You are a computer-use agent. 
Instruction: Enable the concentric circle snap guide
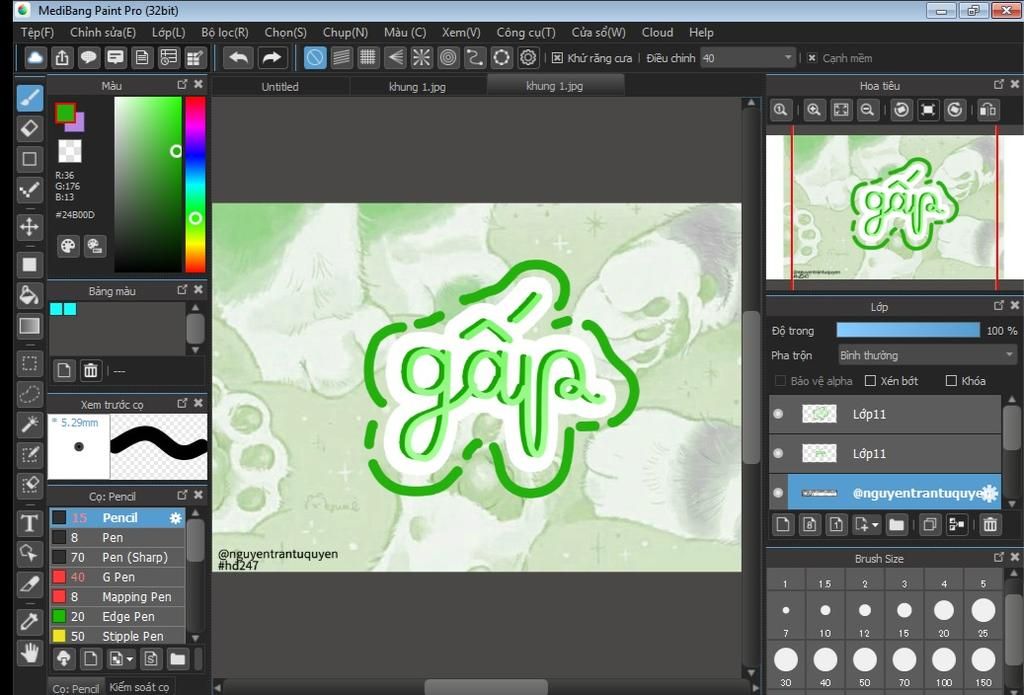[448, 58]
